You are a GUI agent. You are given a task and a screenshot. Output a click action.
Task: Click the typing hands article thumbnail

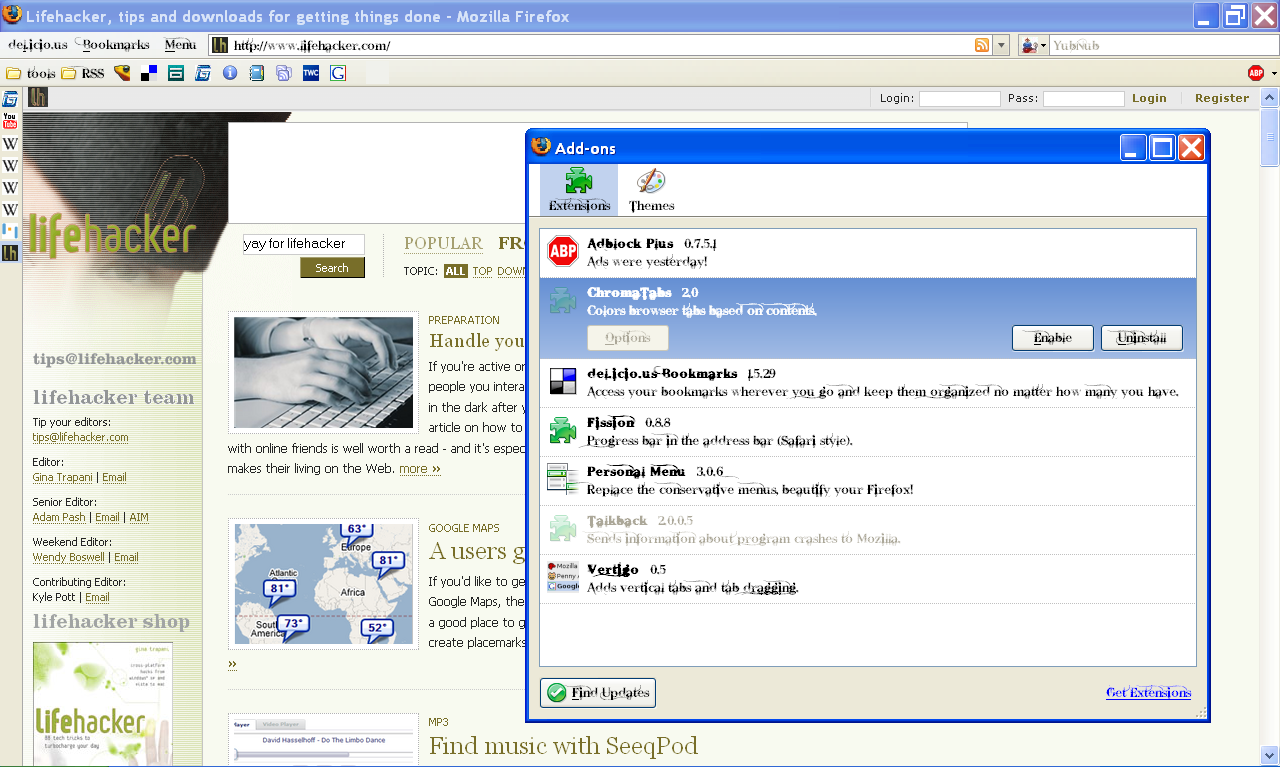coord(323,372)
